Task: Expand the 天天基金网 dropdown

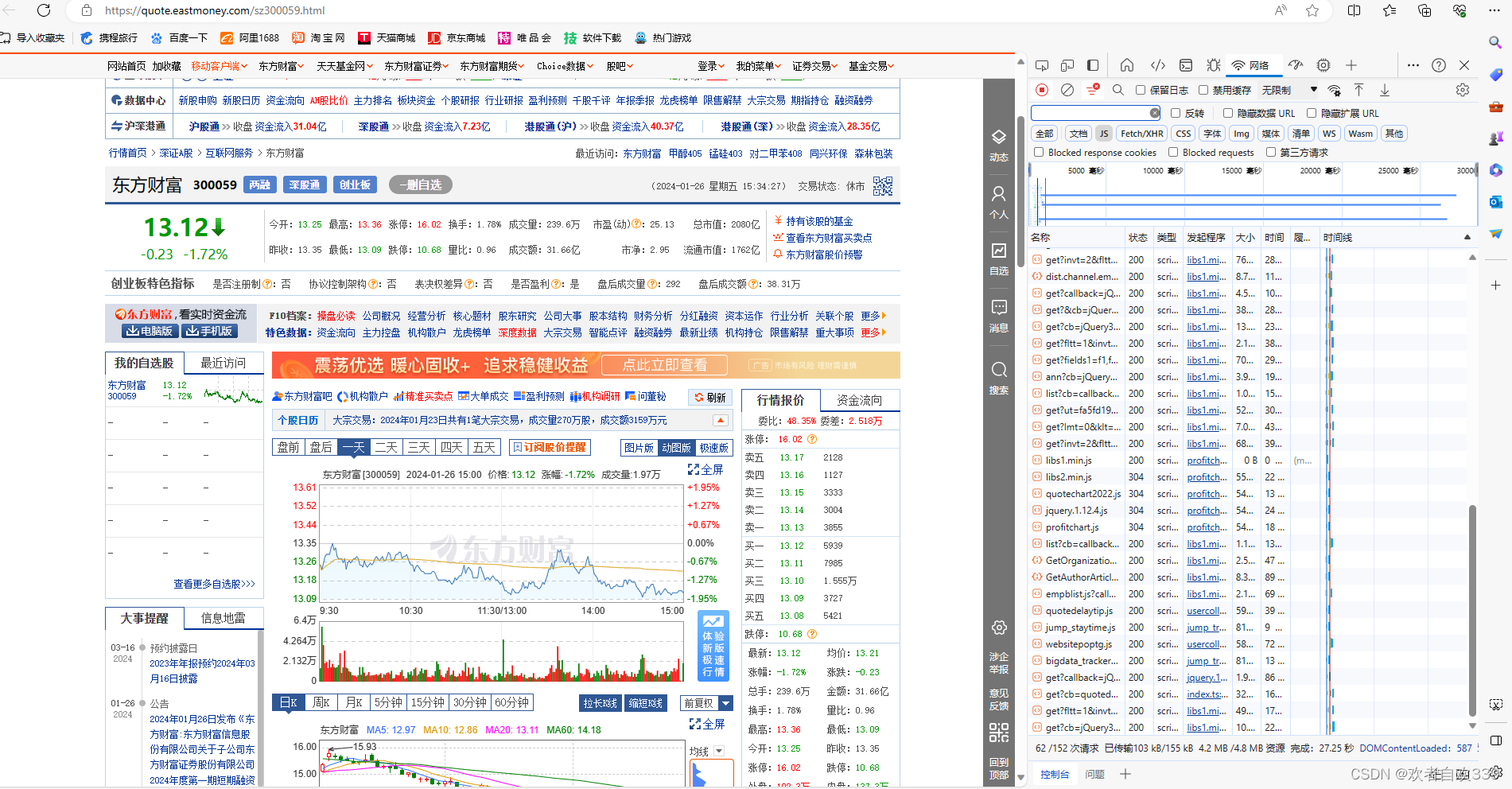Action: point(344,66)
